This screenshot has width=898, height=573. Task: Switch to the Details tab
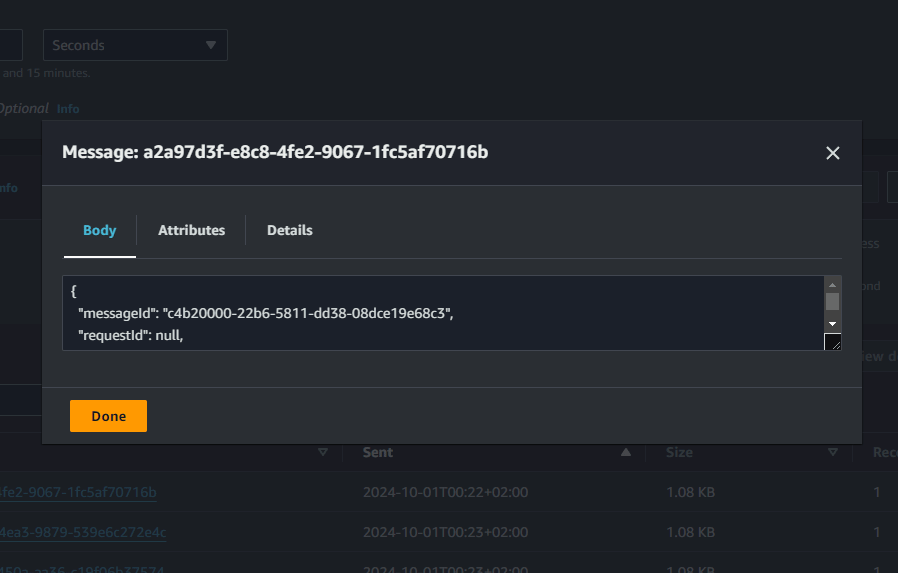[x=289, y=230]
